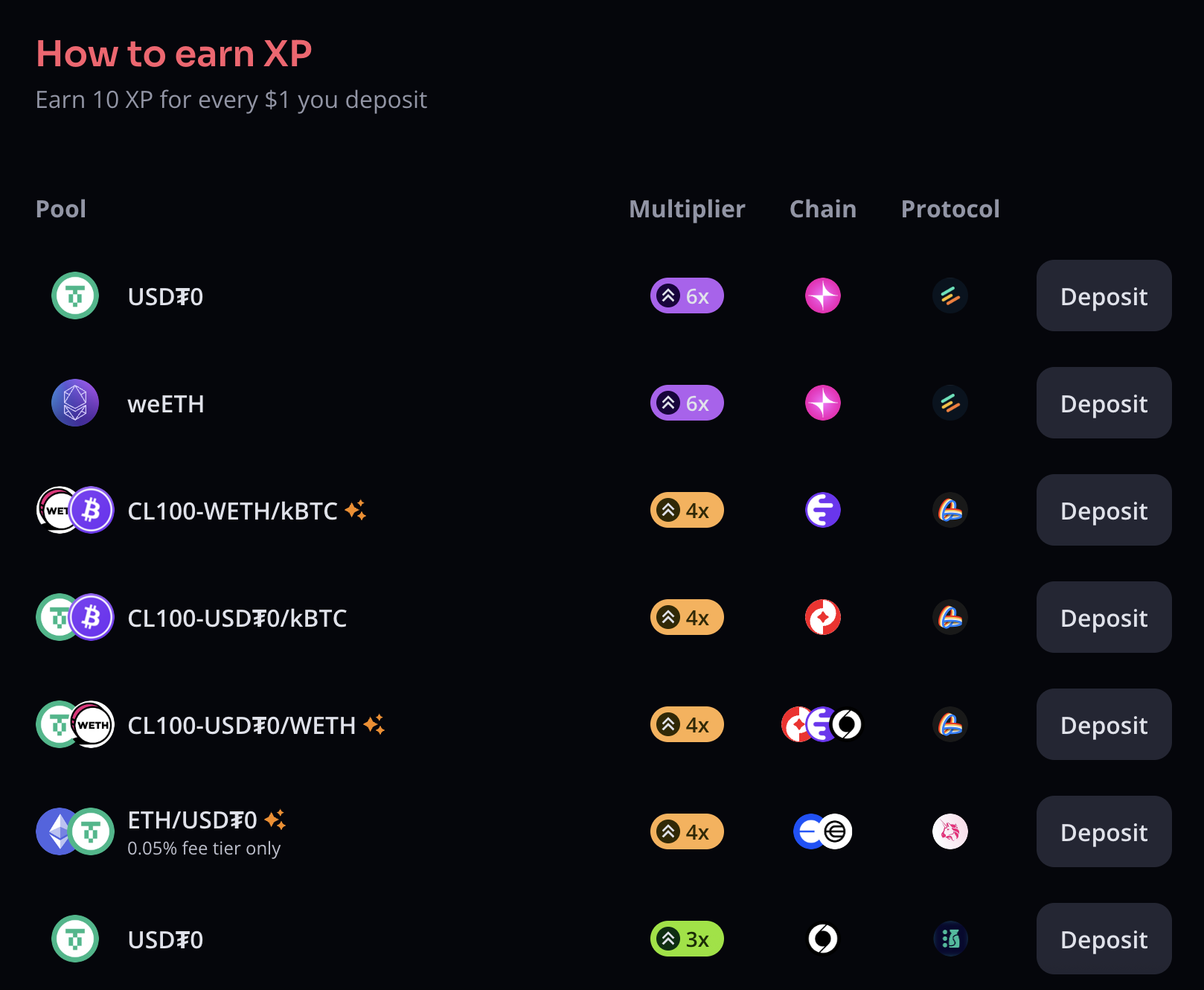Deposit into the CL100-USD₮0/kBTC pool
Viewport: 1204px width, 990px height.
coord(1104,617)
